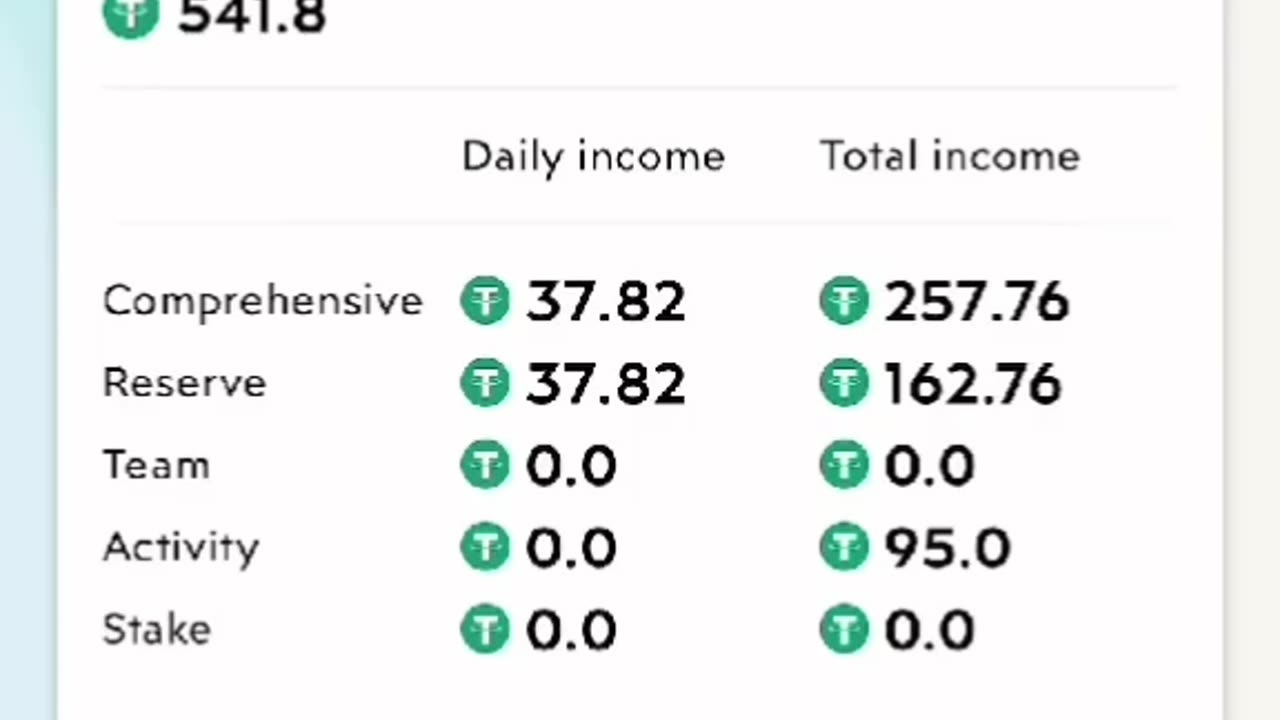This screenshot has width=1280, height=720.
Task: Click Tether icon in Reserve total income
Action: [844, 383]
